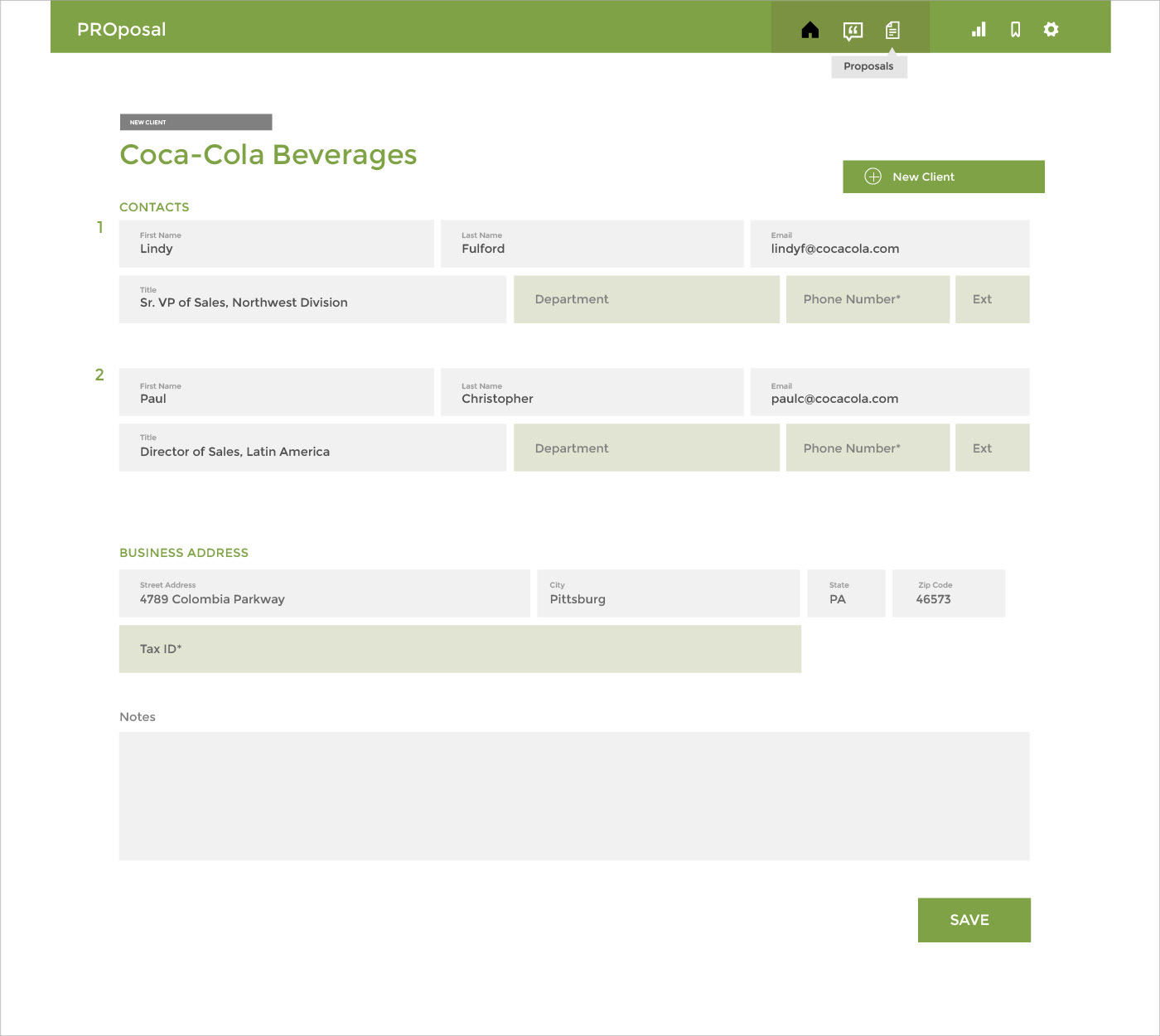Click the PROposal logo
Viewport: 1160px width, 1036px height.
click(122, 29)
